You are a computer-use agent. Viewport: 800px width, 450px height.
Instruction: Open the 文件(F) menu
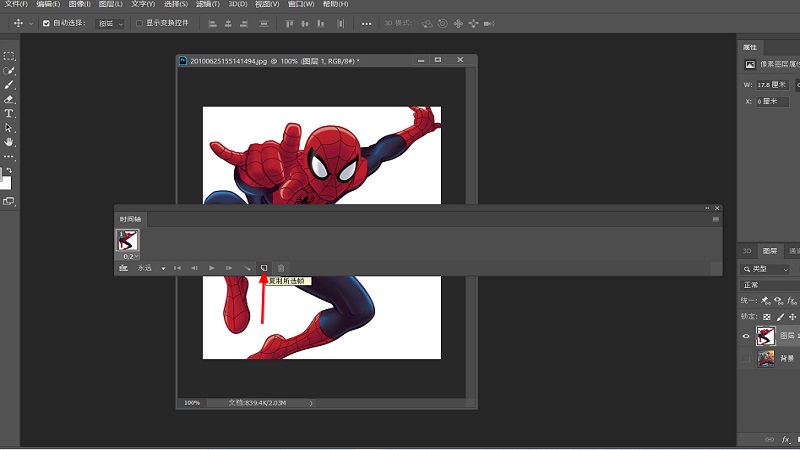[16, 4]
